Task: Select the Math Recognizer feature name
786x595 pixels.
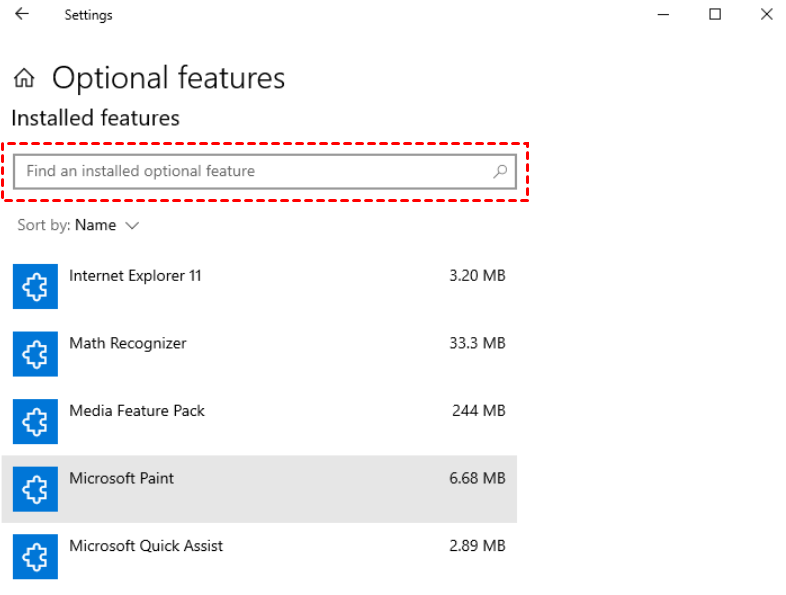Action: pos(128,343)
